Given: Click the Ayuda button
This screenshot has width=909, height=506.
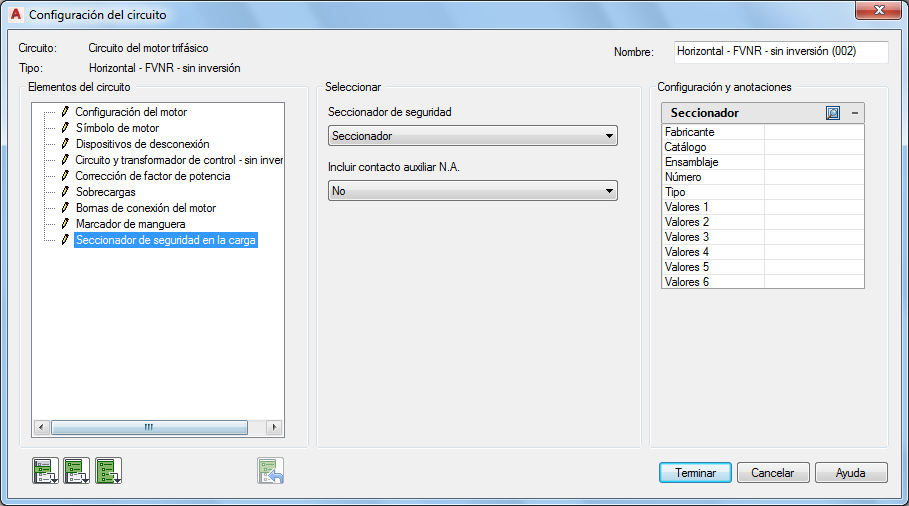Looking at the screenshot, I should [x=851, y=473].
